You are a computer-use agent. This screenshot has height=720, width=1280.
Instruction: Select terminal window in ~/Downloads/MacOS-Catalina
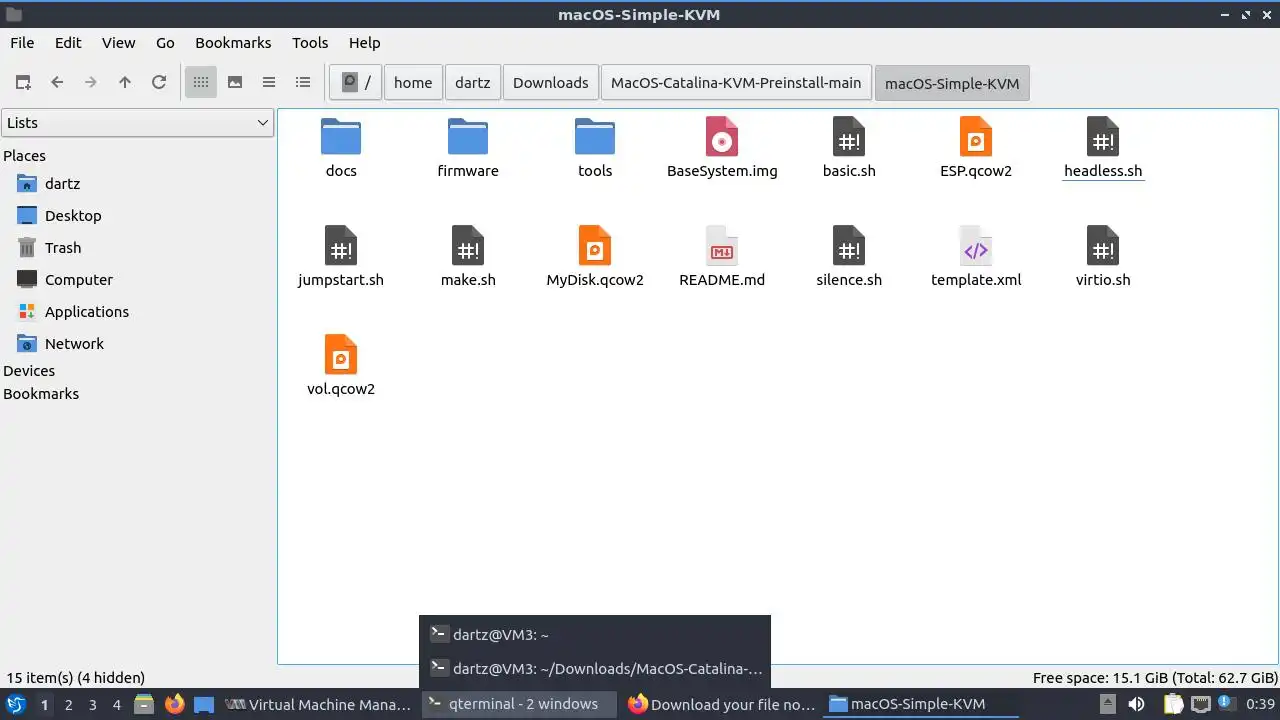(x=595, y=668)
